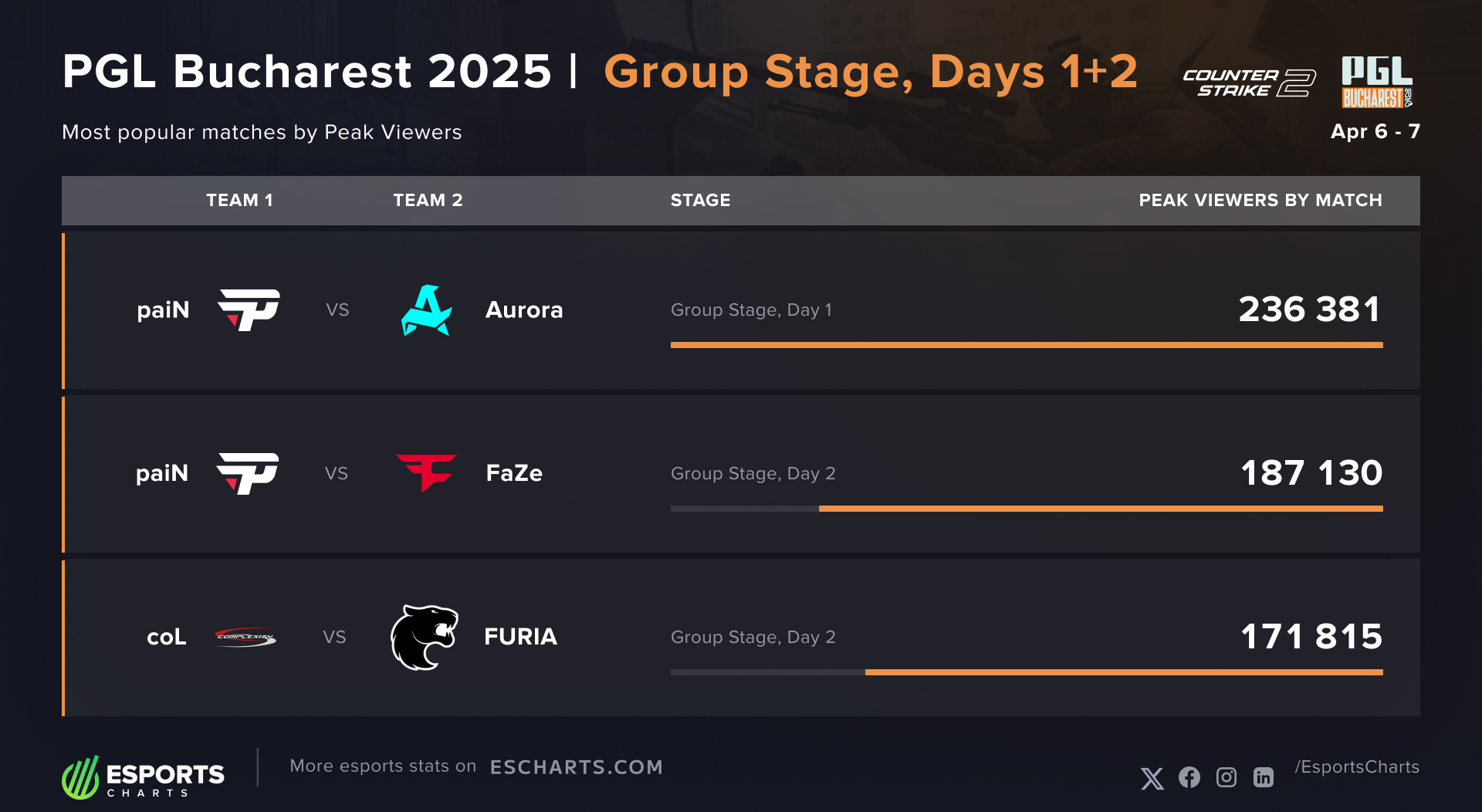This screenshot has height=812, width=1482.
Task: Click the Esports Charts logo
Action: (x=144, y=777)
